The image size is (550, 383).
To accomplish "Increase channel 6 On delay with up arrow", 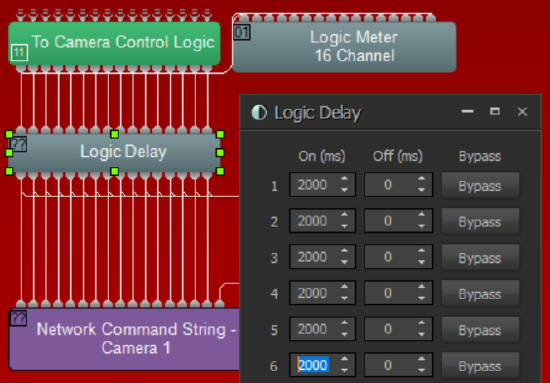I will click(344, 359).
